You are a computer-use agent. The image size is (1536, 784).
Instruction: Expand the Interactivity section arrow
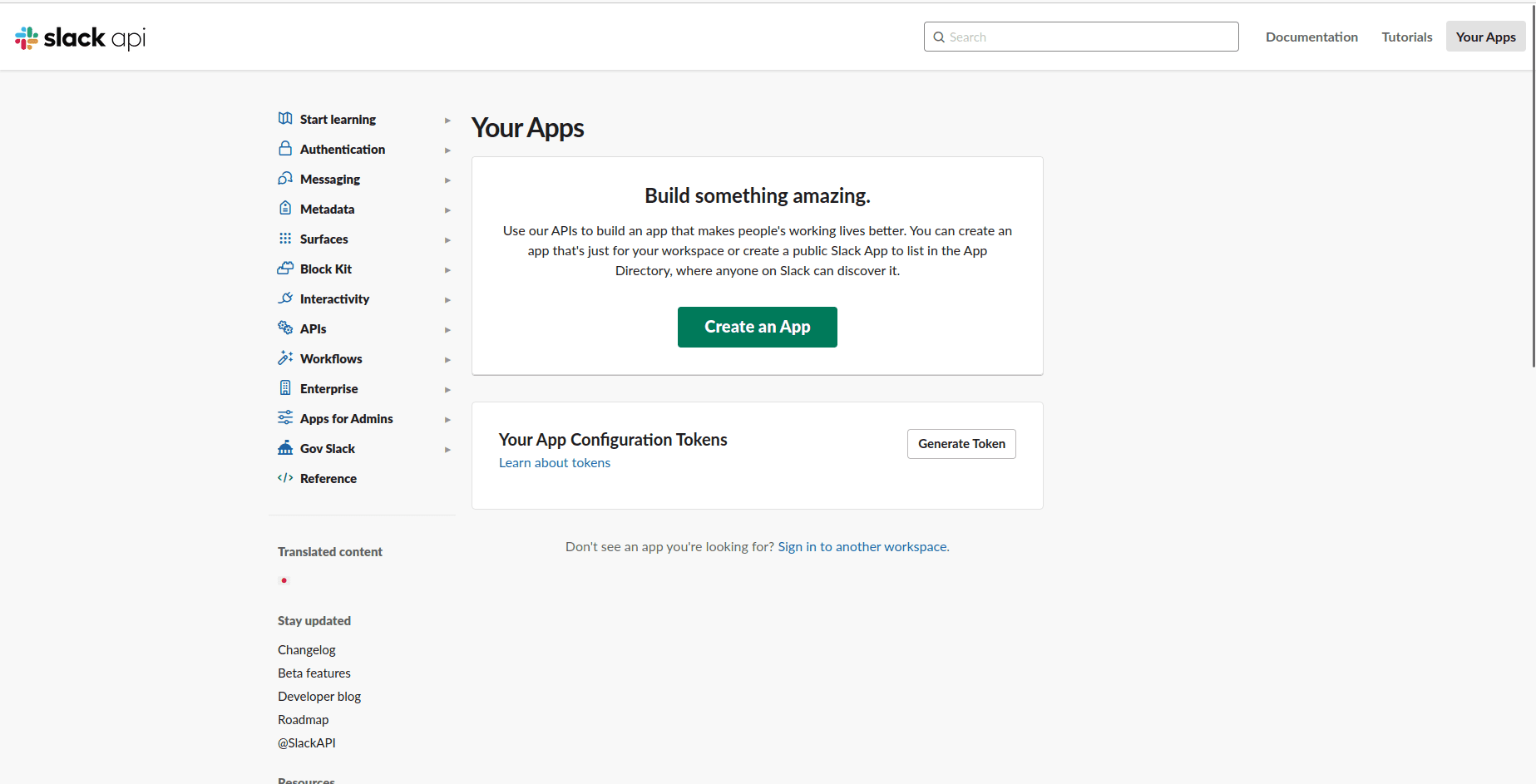coord(447,300)
